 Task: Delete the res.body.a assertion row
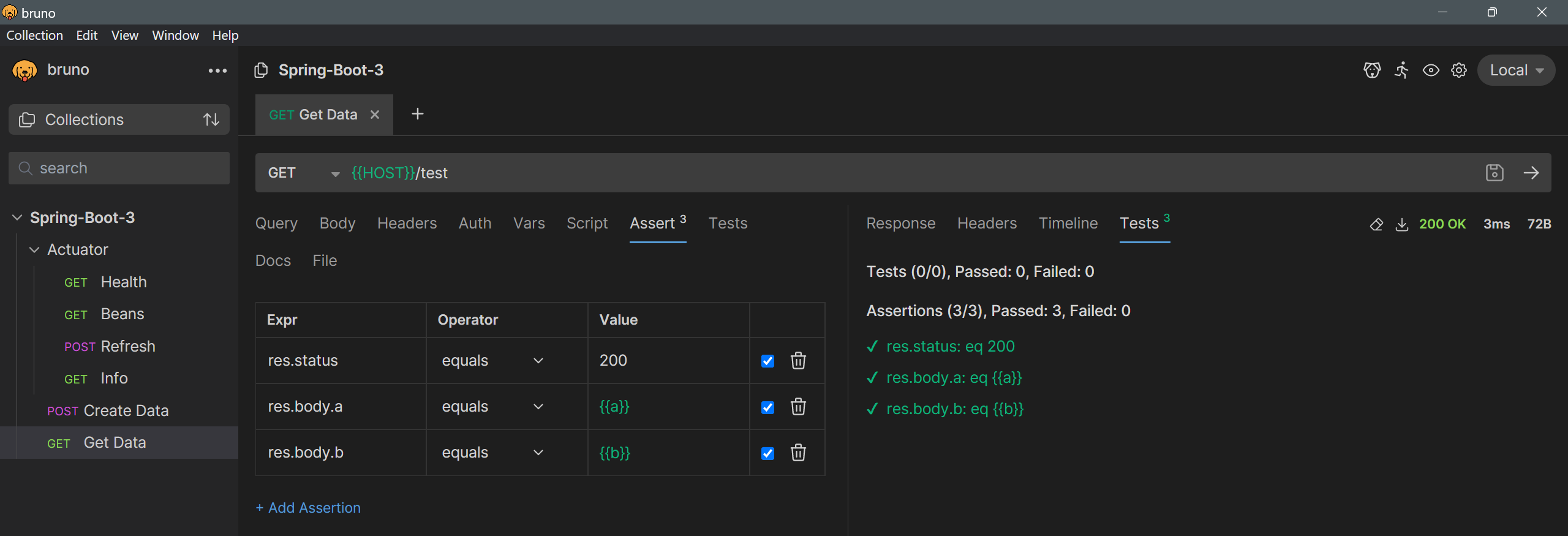[x=798, y=406]
